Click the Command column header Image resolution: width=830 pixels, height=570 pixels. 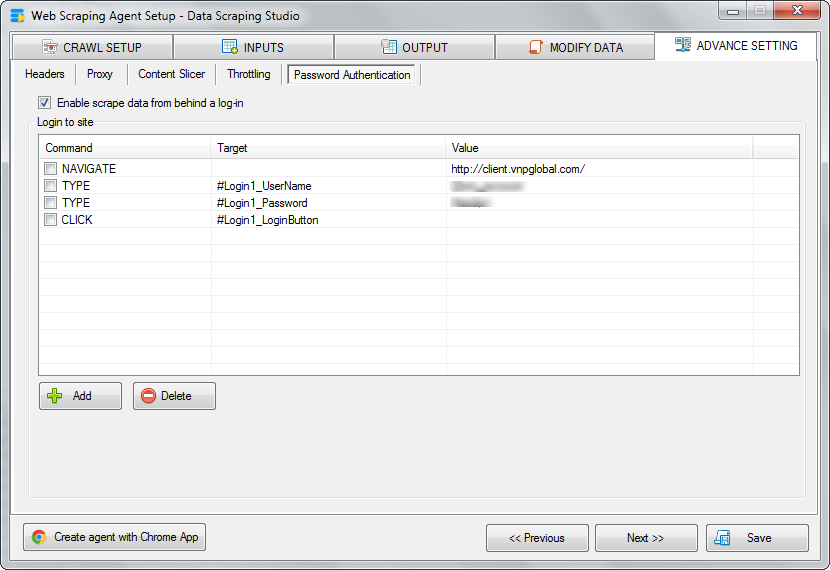point(125,148)
